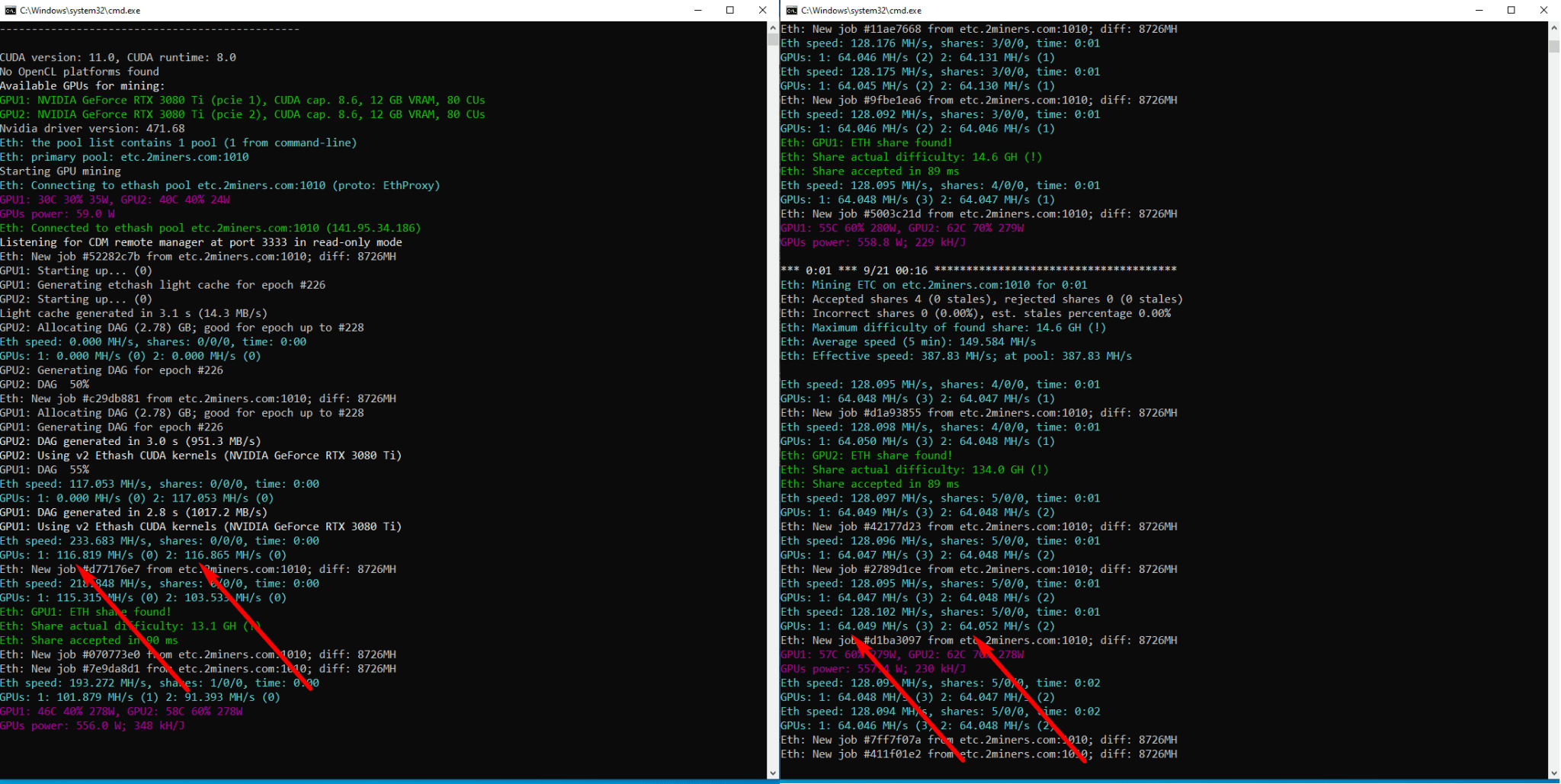Click the scroll-down arrow on the right window scrollbar
Screen dimensions: 1561x784
click(x=1554, y=772)
